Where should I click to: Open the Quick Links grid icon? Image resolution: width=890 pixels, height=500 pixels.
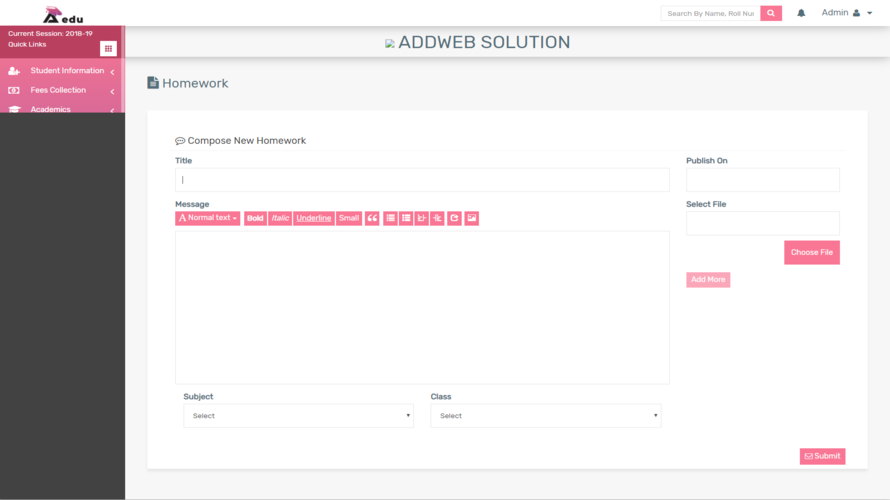tap(108, 49)
